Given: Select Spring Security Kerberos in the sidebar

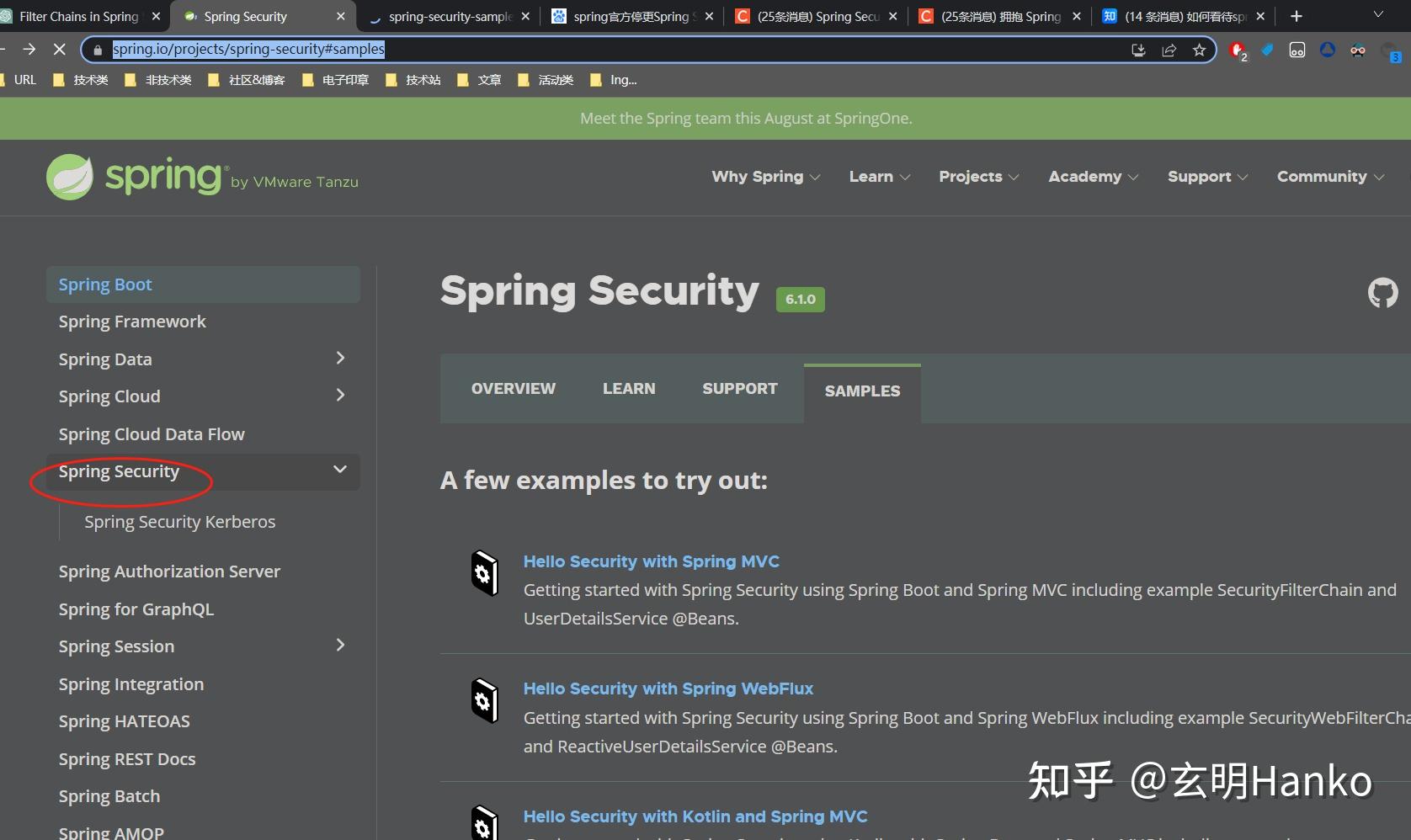Looking at the screenshot, I should point(179,521).
